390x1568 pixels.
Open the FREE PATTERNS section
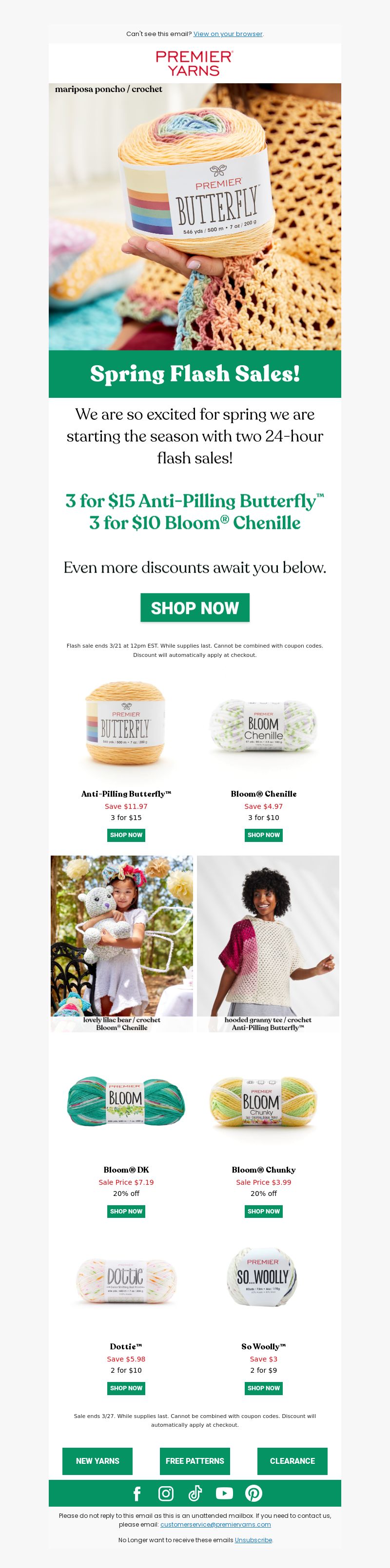point(195,1461)
